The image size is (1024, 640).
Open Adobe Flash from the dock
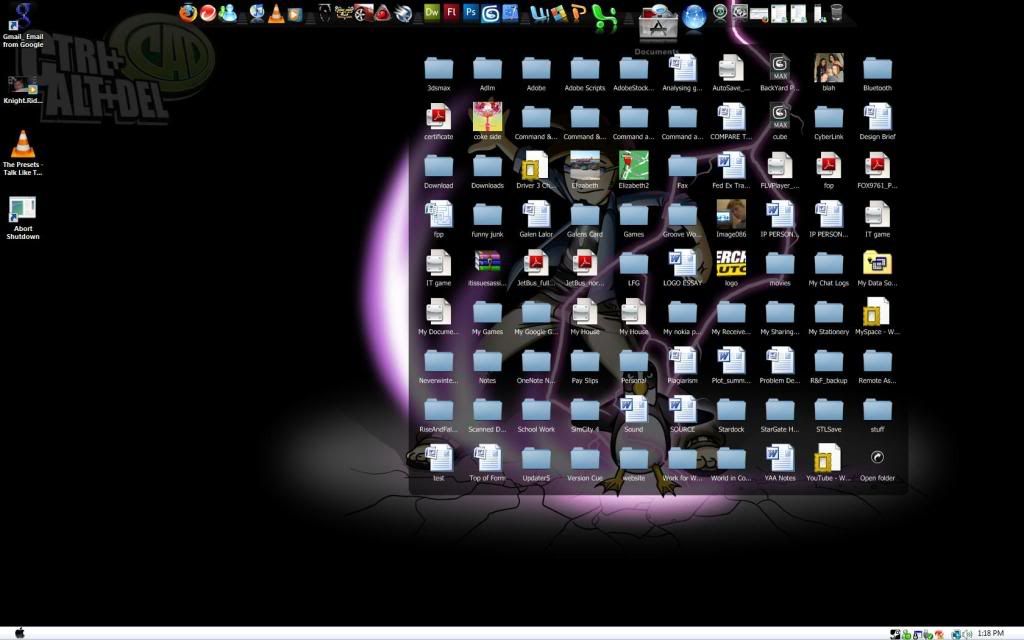(x=451, y=12)
